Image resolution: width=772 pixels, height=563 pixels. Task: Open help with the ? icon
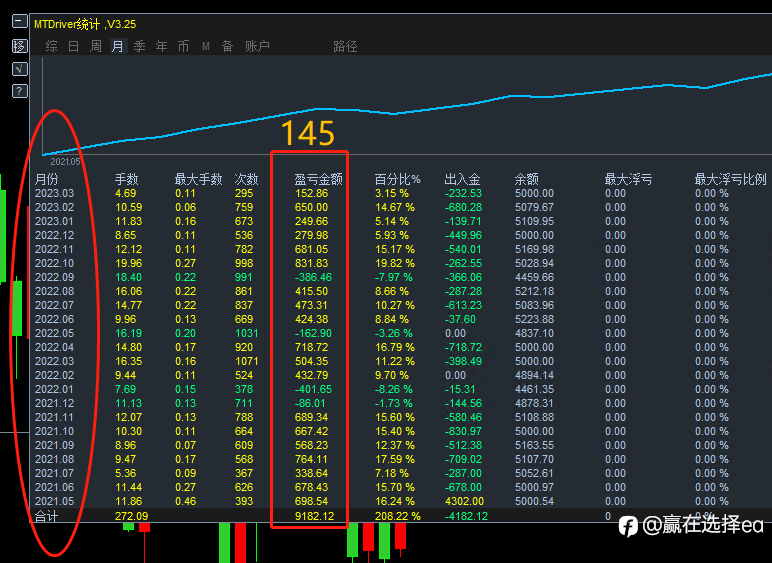18,91
